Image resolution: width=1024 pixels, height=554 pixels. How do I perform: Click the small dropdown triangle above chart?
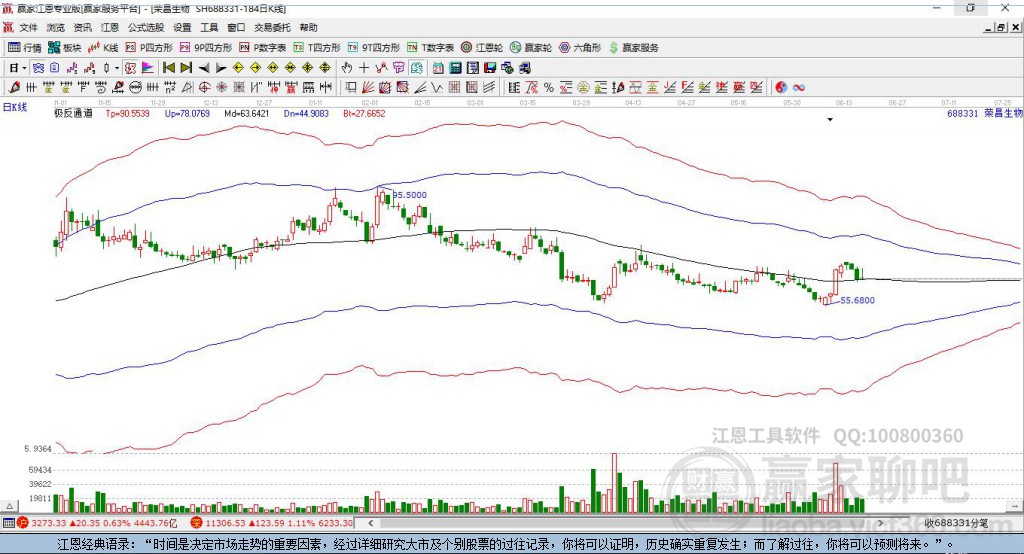(830, 120)
